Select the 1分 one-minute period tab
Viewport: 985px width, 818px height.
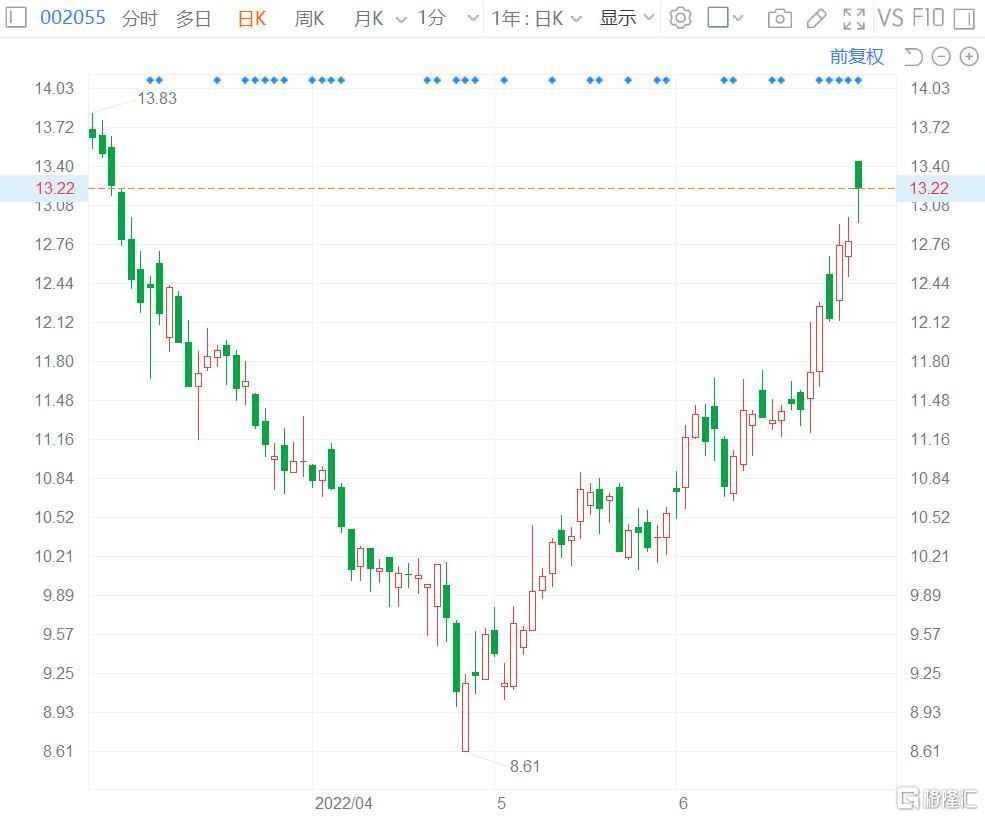tap(432, 18)
